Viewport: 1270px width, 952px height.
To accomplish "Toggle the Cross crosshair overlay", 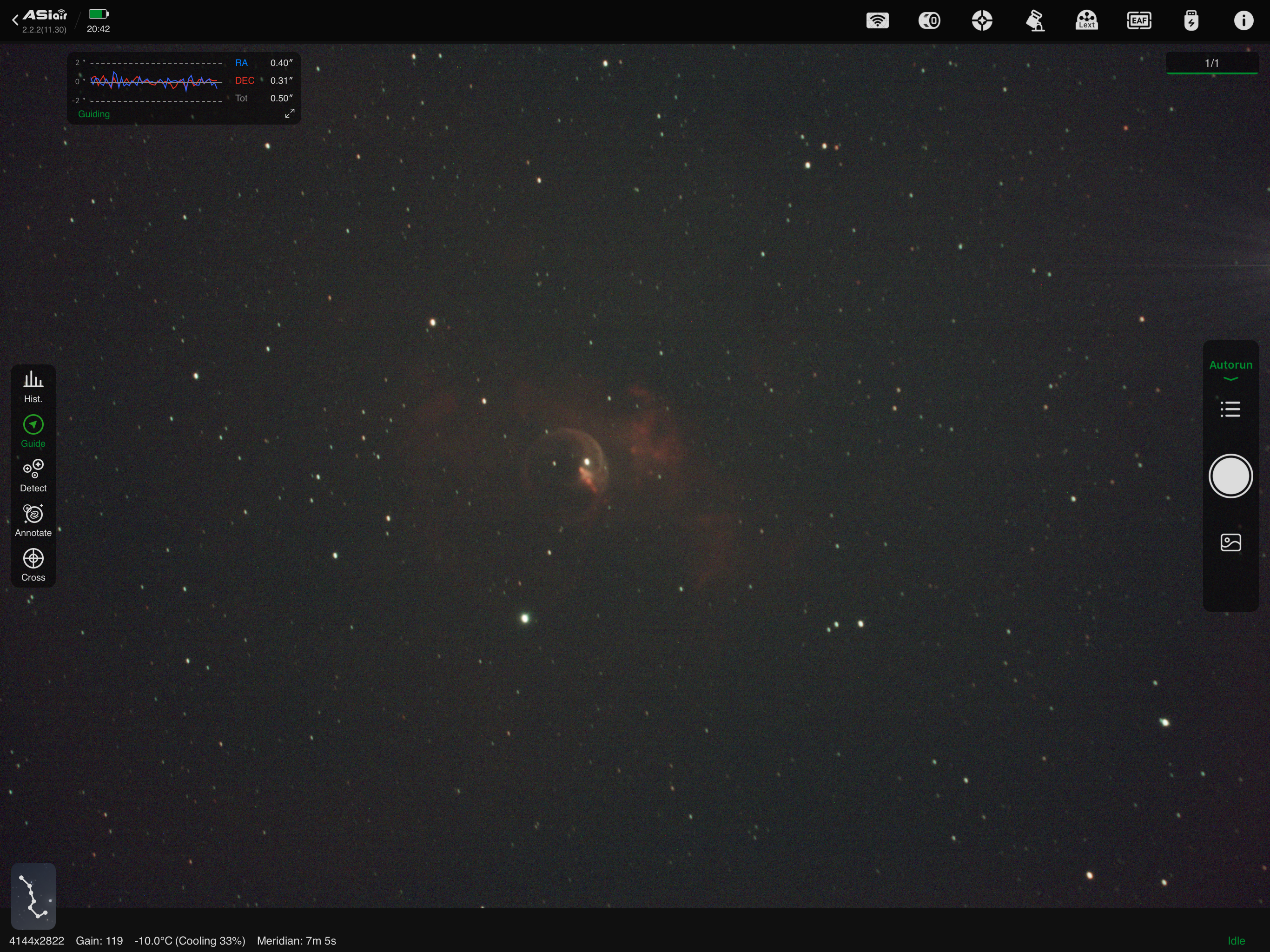I will coord(33,565).
